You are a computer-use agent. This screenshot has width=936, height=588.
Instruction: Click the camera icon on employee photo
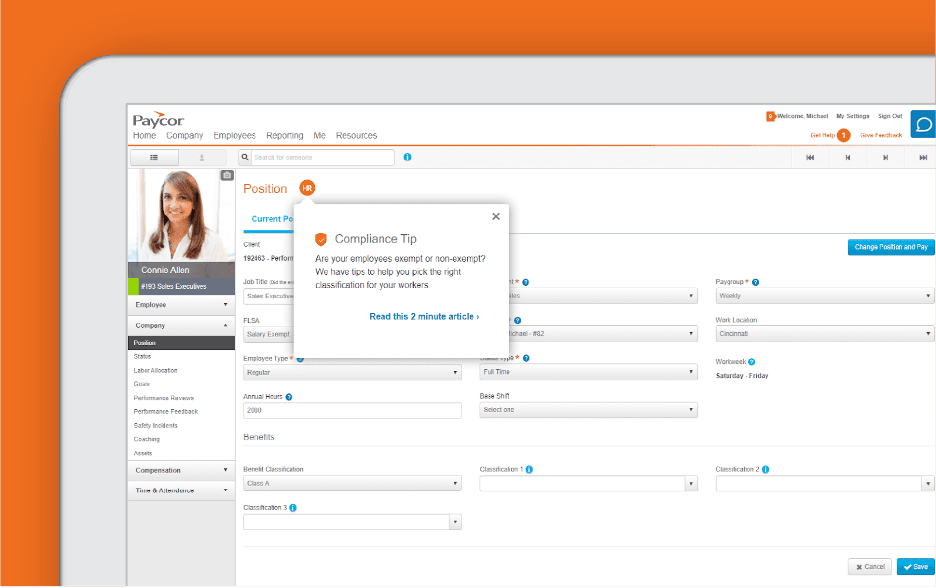pyautogui.click(x=226, y=175)
